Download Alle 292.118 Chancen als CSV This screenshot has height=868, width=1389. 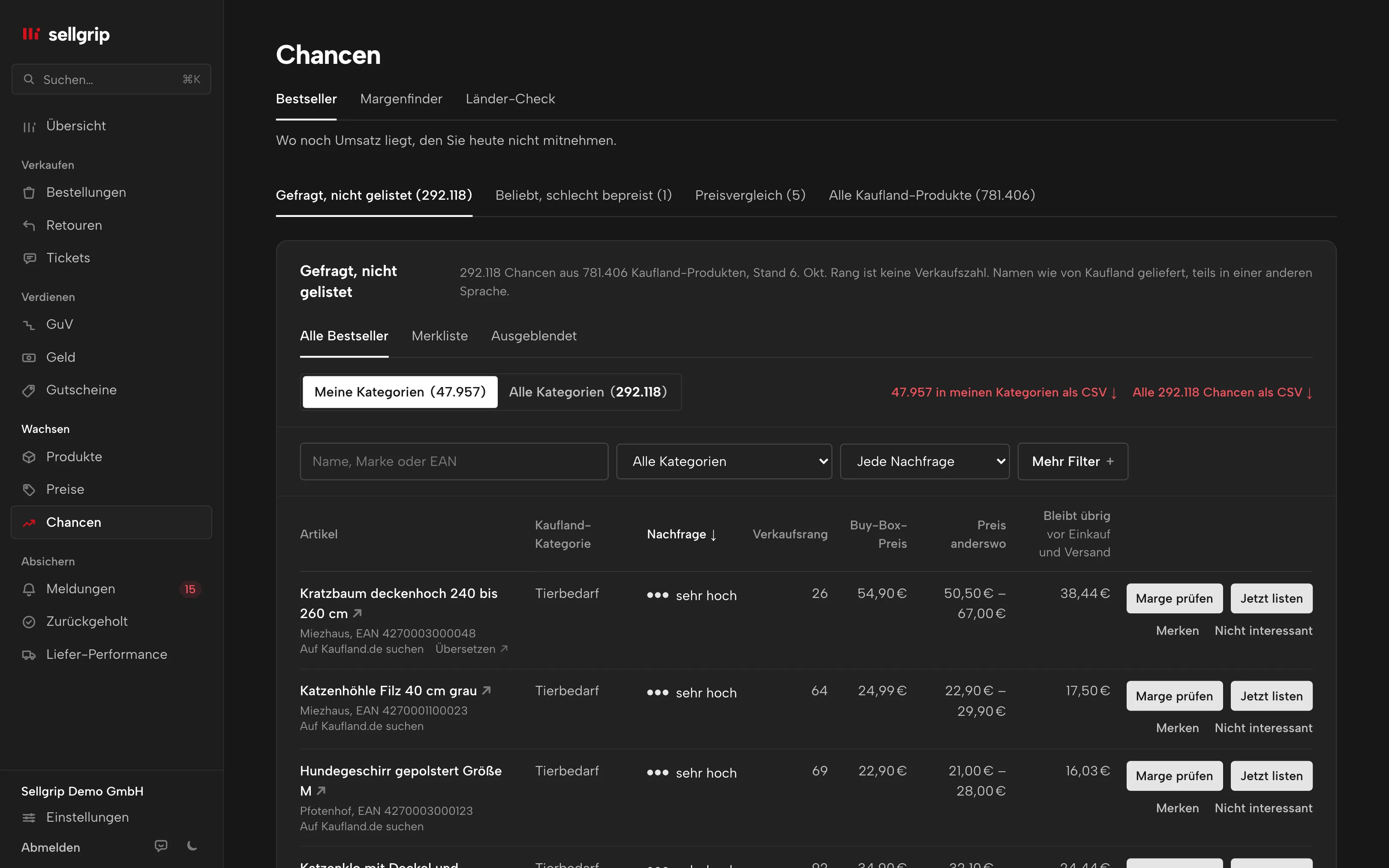(1223, 393)
